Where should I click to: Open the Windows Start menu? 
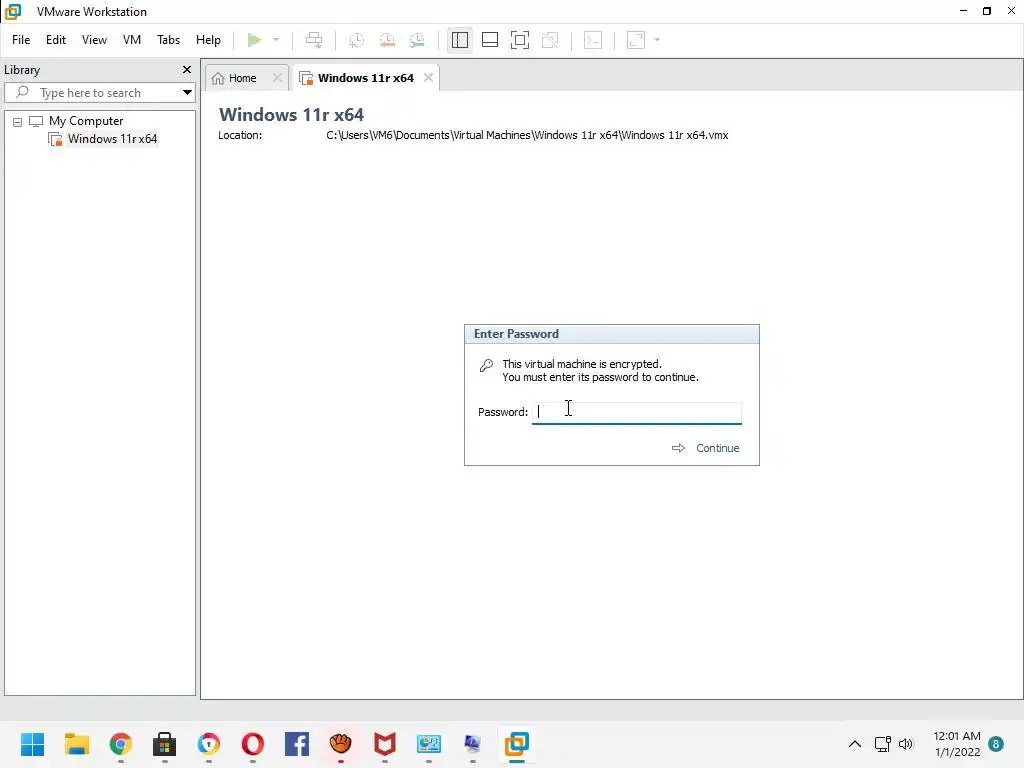pos(33,744)
